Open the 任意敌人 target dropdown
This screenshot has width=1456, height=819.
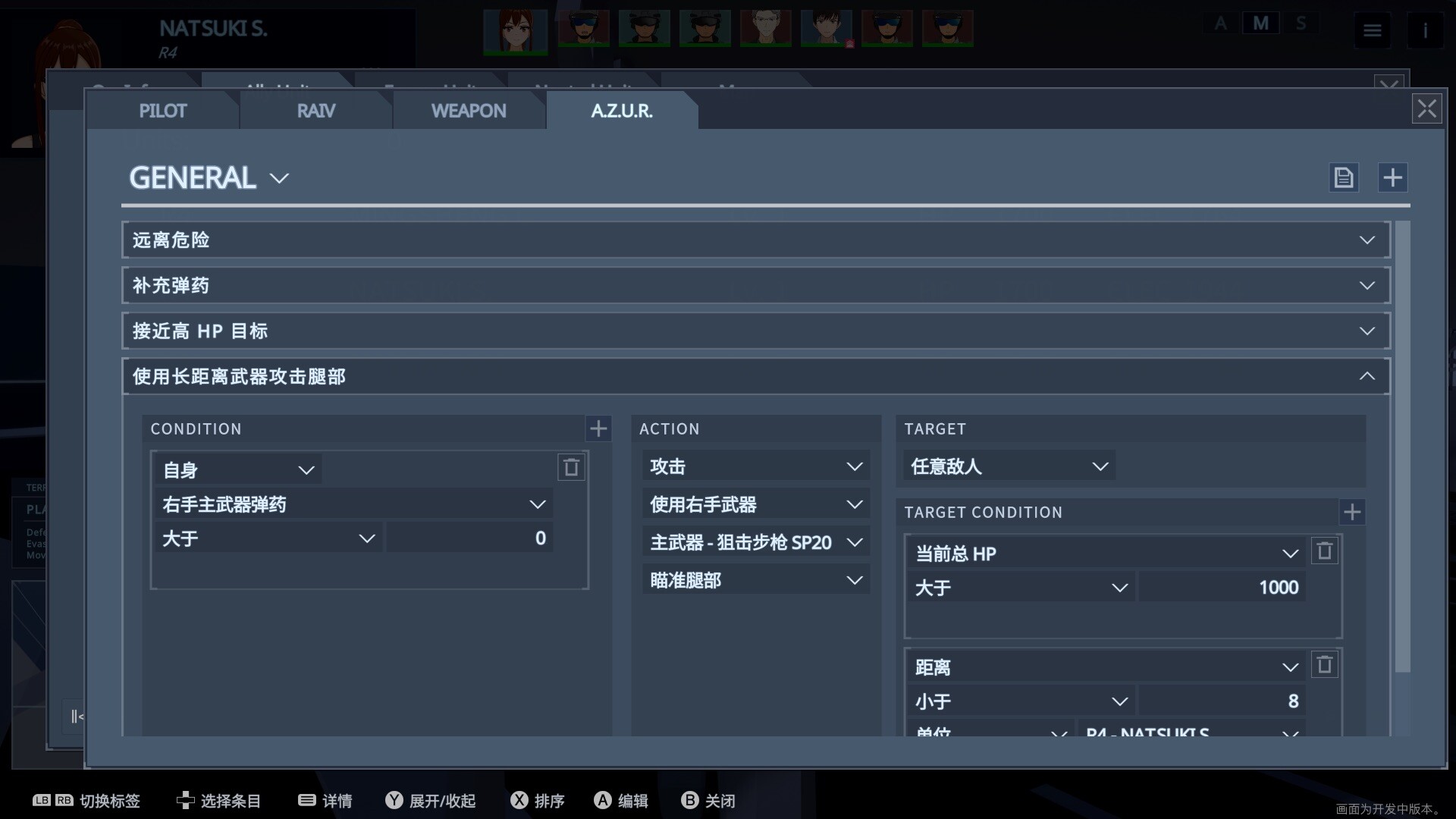[x=1009, y=466]
